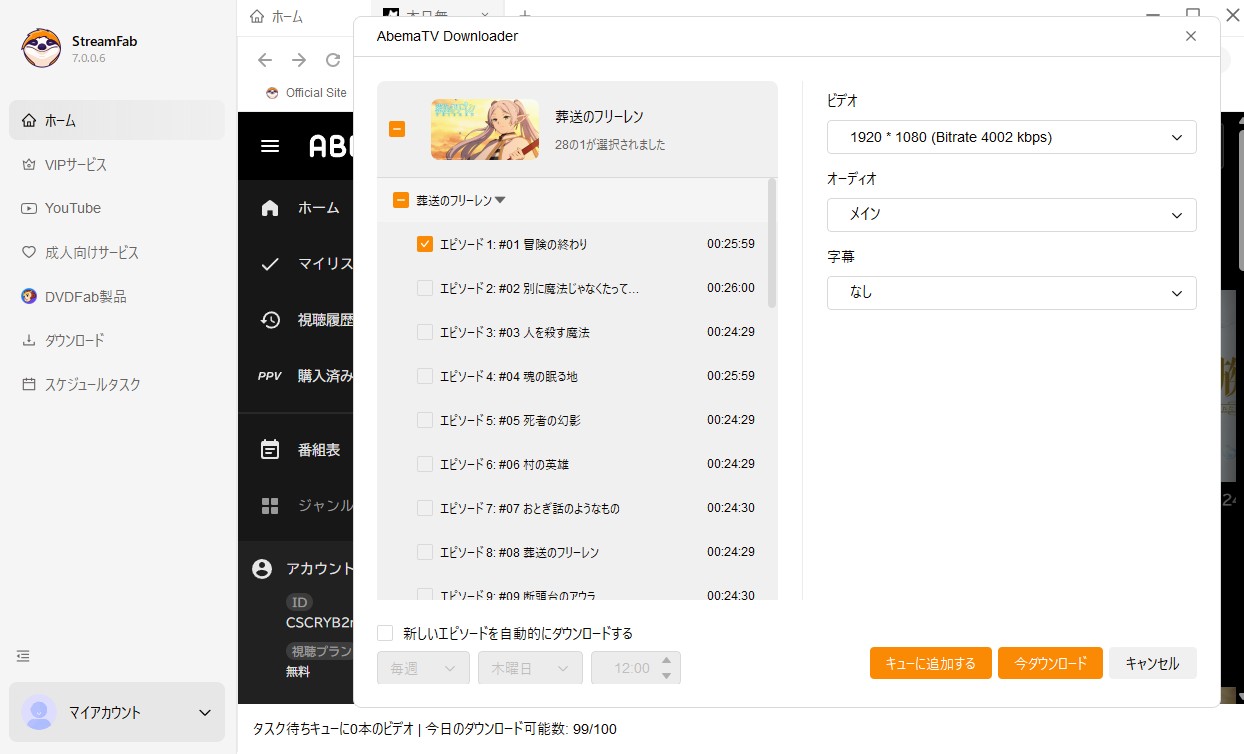The image size is (1244, 754).
Task: Uncheck Episode 1 冒険の終わり
Action: coord(425,244)
